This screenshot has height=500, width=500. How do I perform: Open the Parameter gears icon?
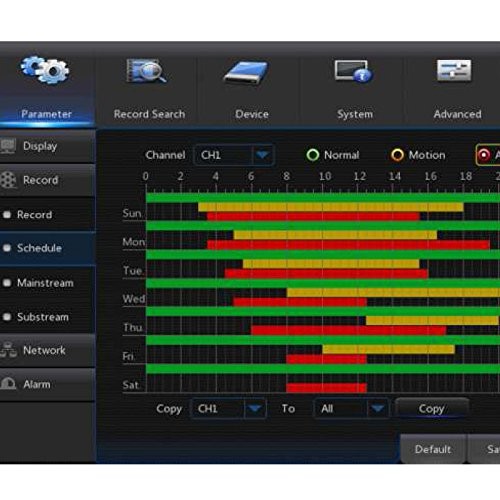coord(45,70)
